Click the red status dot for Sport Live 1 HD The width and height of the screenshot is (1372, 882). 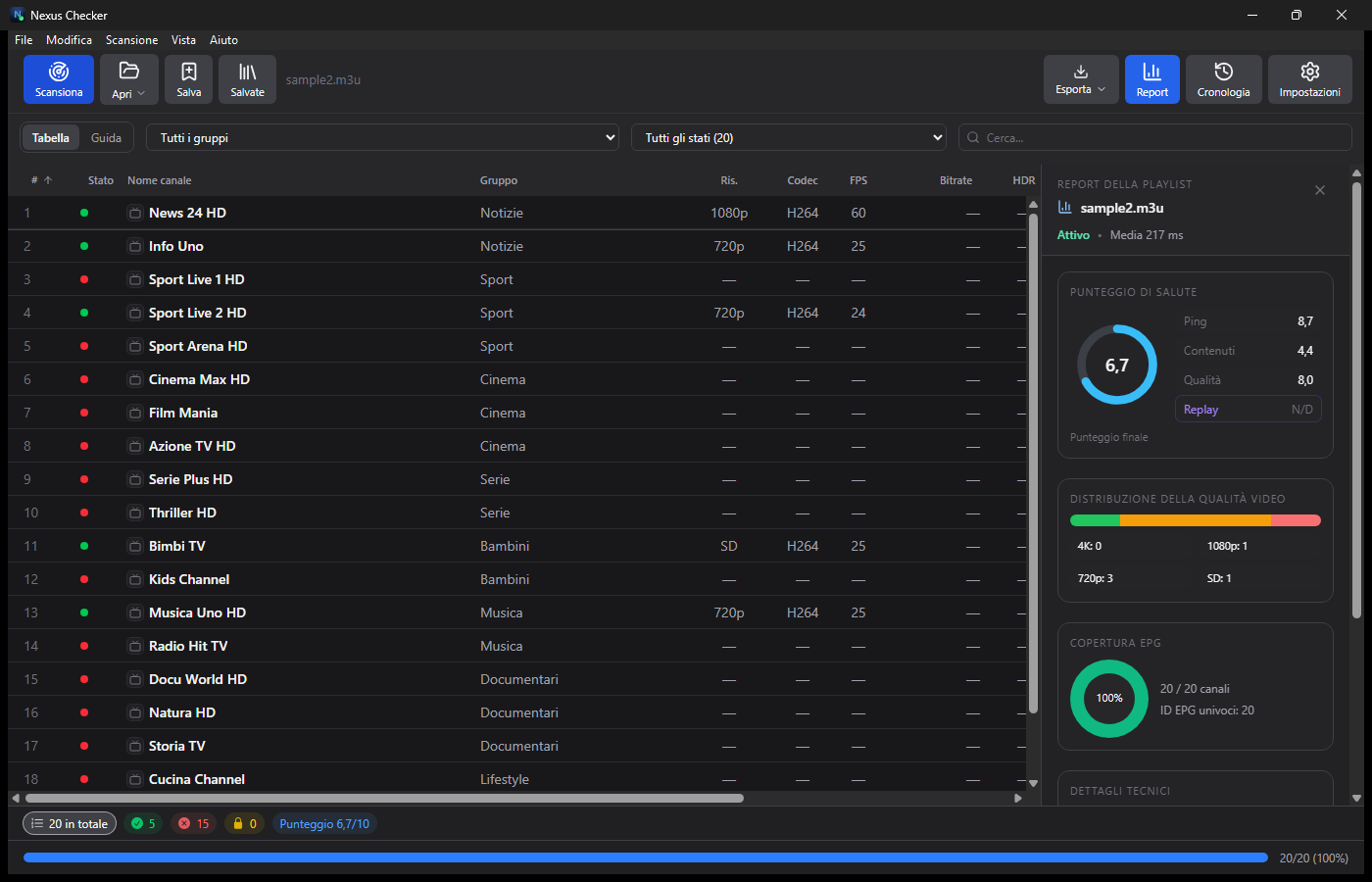pyautogui.click(x=84, y=279)
